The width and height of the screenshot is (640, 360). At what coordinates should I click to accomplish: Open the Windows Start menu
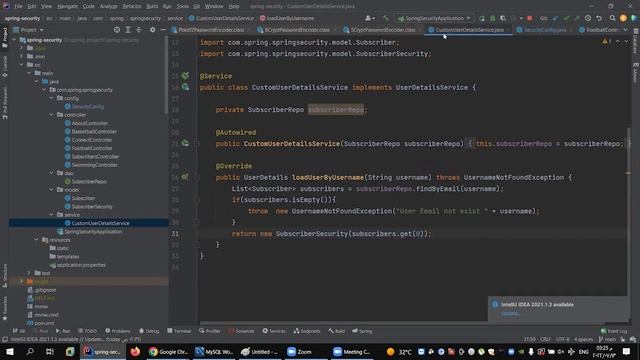click(x=10, y=351)
